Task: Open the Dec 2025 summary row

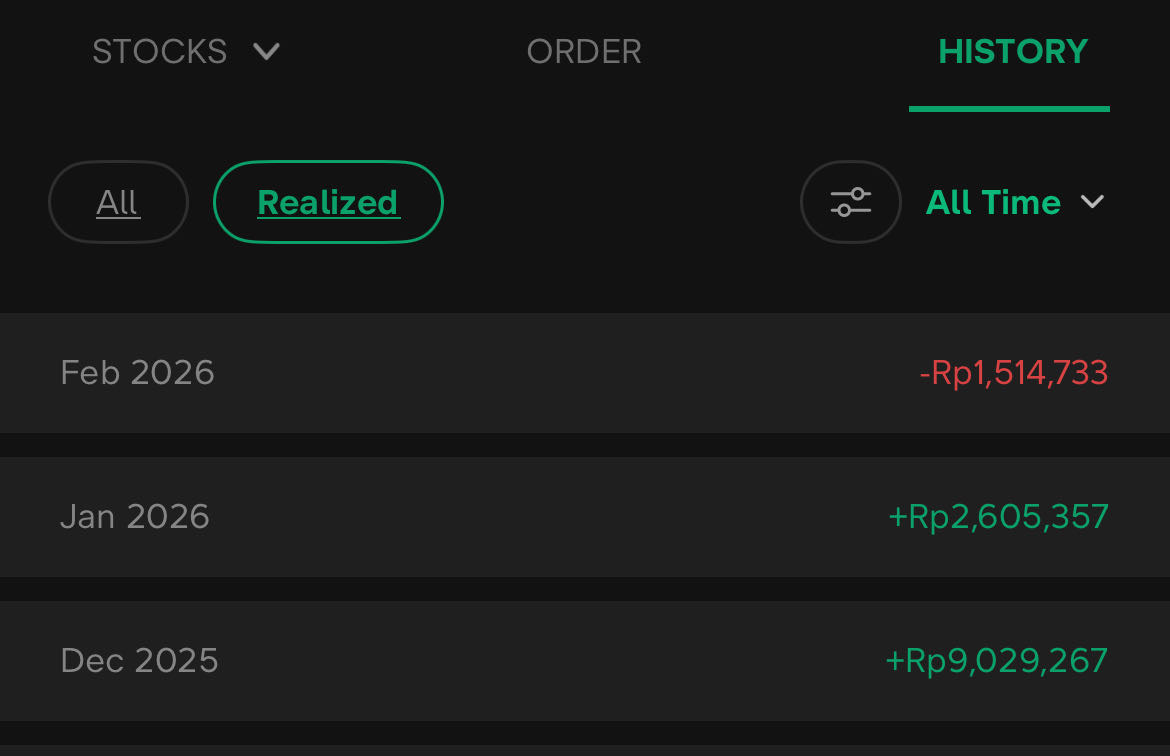Action: (x=585, y=661)
